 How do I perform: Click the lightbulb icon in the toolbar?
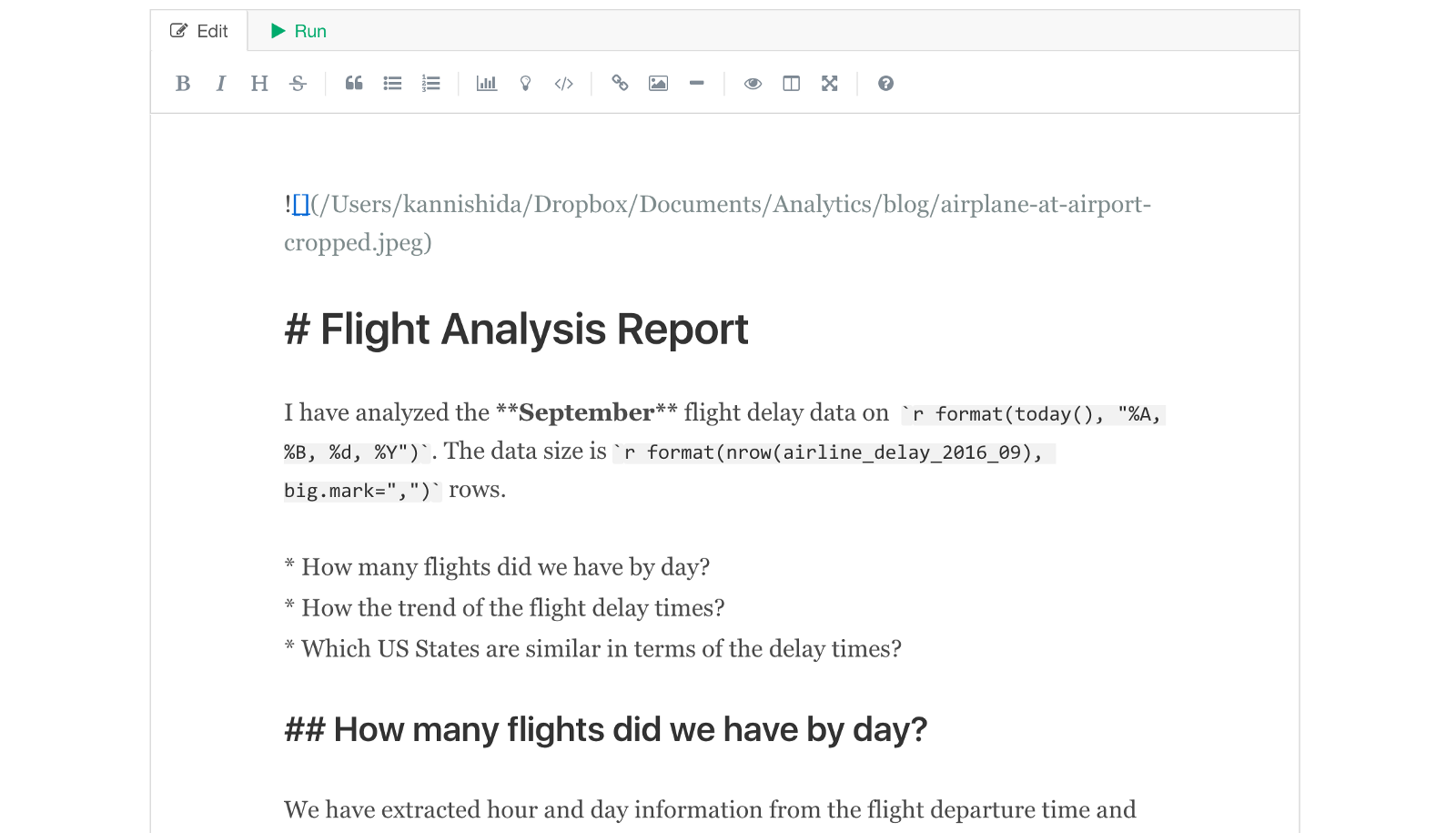click(525, 84)
